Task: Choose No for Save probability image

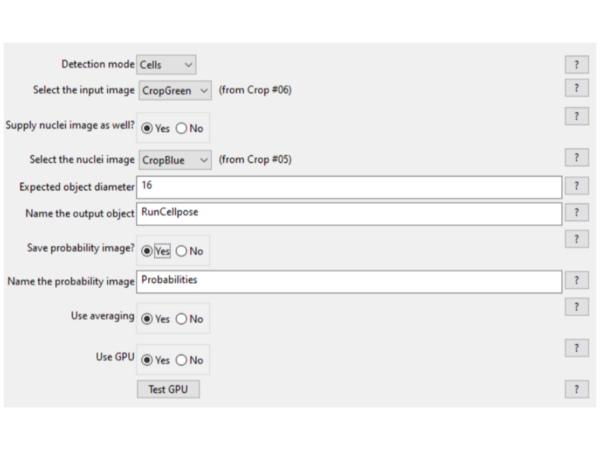Action: tap(182, 251)
